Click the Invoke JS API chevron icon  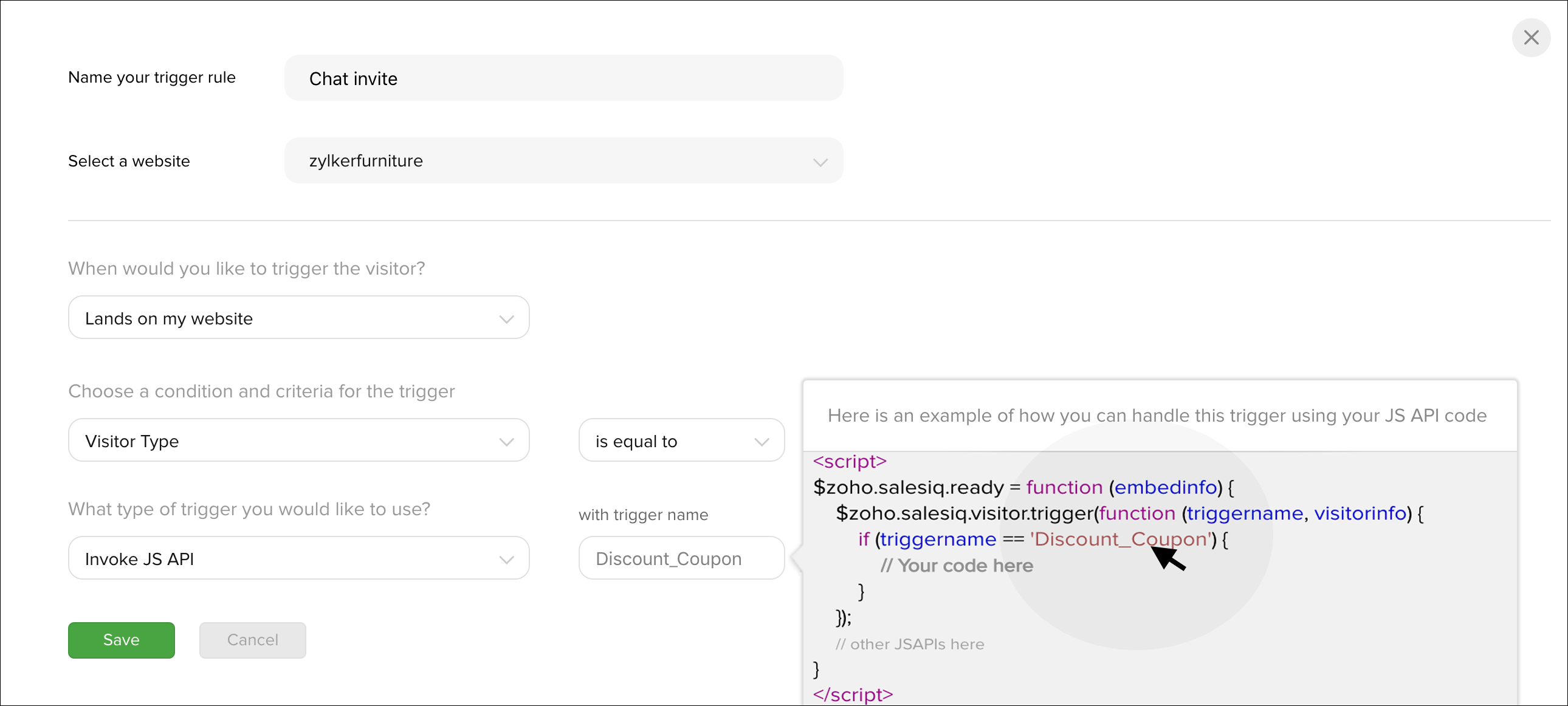[506, 560]
